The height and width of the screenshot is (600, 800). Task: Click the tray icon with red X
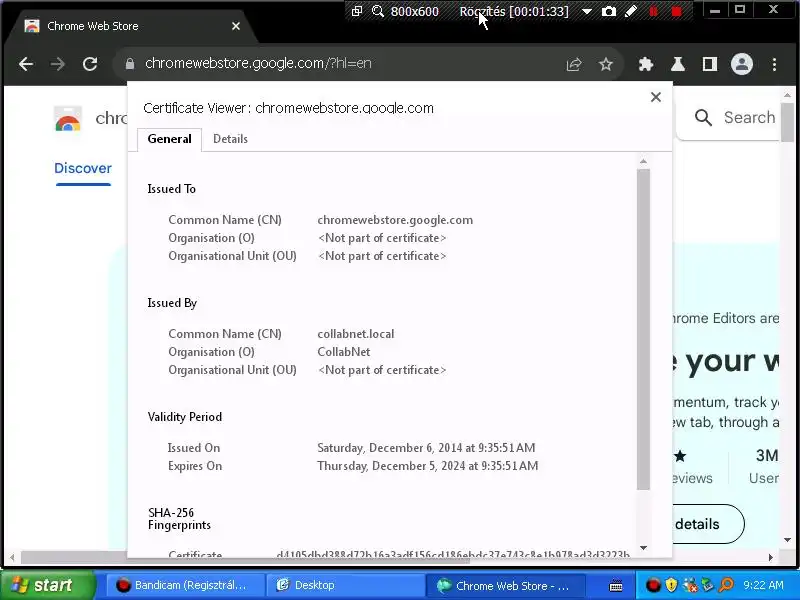coord(690,585)
